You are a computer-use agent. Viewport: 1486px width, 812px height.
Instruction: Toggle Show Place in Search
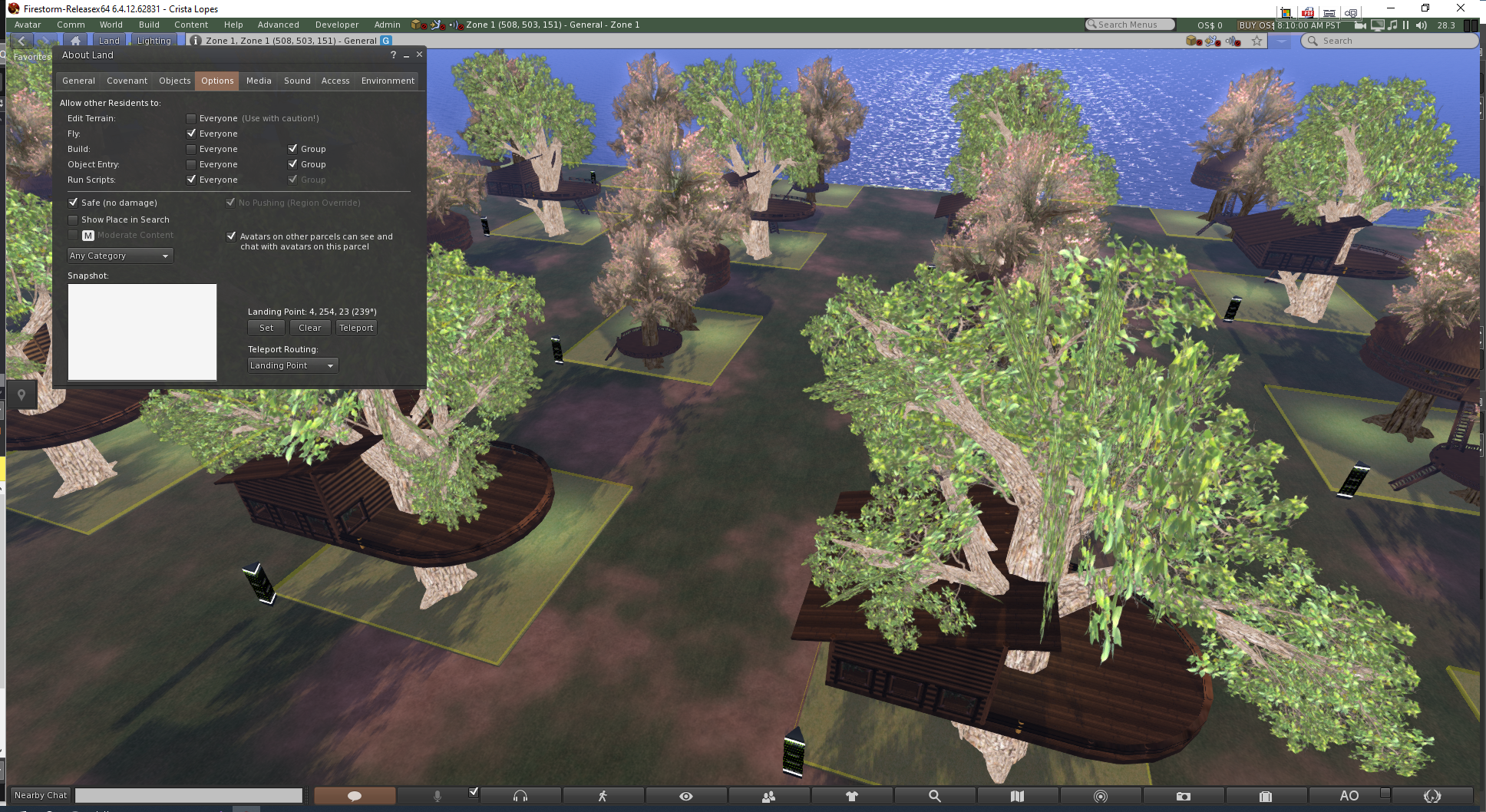(73, 220)
